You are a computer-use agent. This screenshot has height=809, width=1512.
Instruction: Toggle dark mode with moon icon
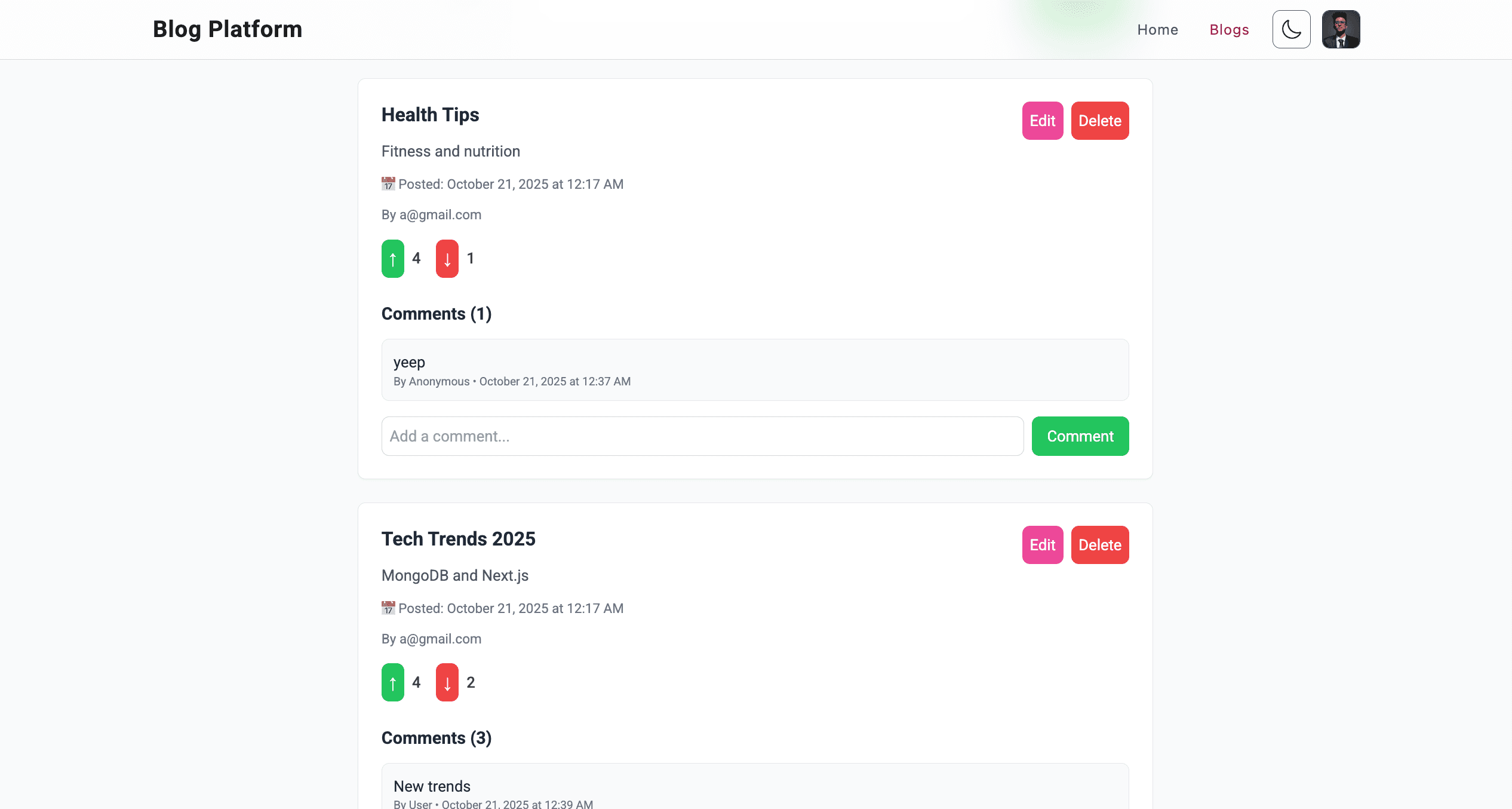click(x=1291, y=29)
